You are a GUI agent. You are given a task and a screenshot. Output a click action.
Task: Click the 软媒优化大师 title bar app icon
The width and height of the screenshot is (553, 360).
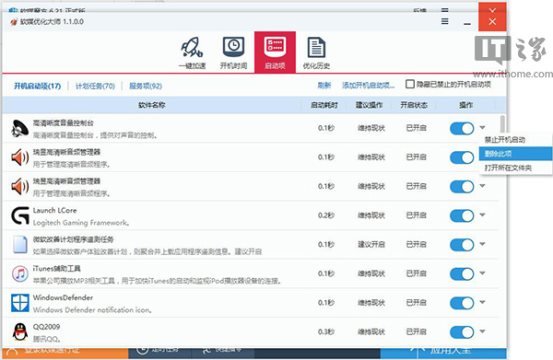coord(14,22)
